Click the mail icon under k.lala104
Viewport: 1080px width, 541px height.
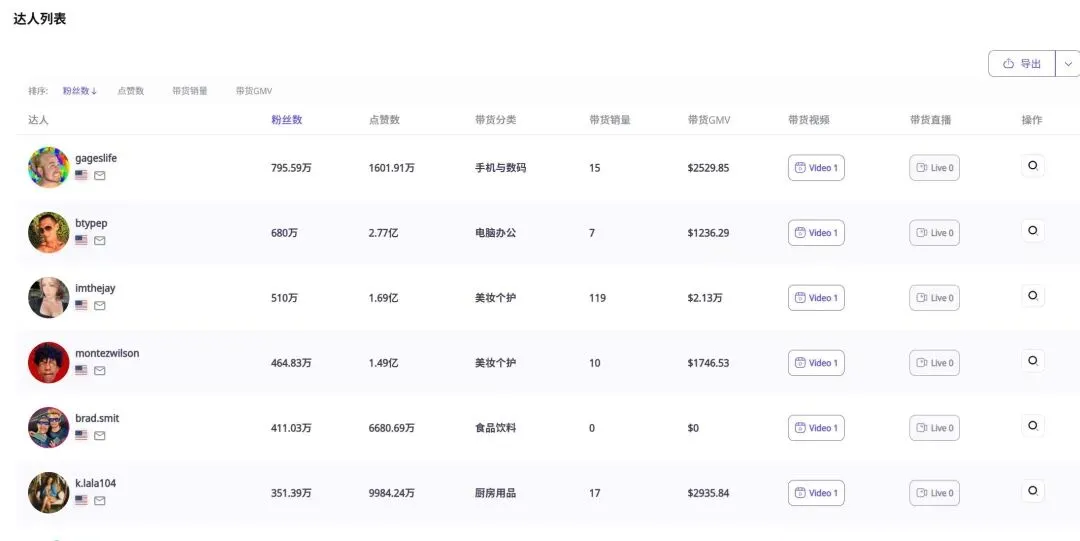100,501
